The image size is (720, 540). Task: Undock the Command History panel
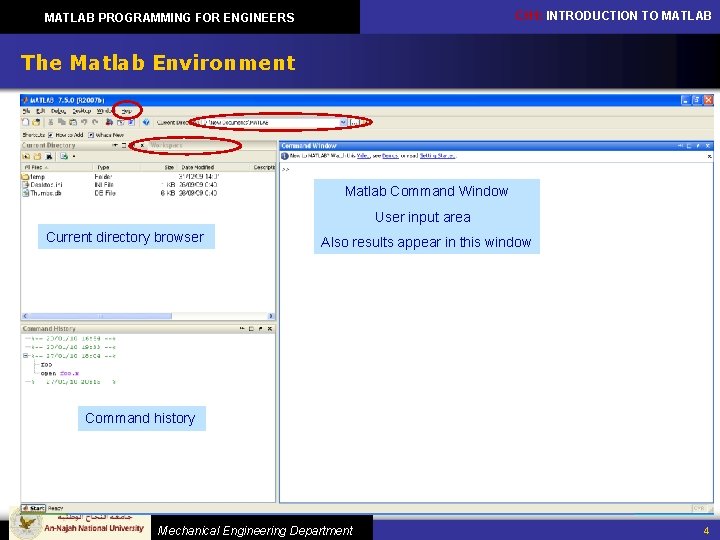pyautogui.click(x=260, y=329)
